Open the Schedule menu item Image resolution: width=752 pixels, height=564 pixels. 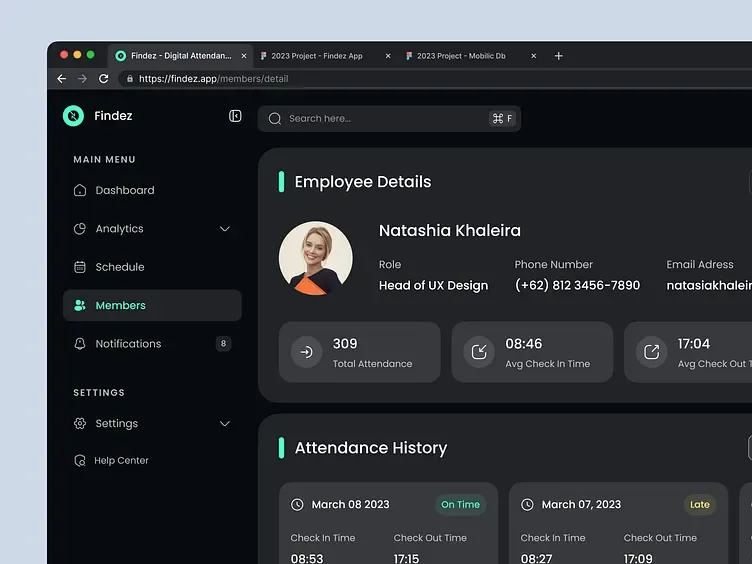tap(152, 267)
